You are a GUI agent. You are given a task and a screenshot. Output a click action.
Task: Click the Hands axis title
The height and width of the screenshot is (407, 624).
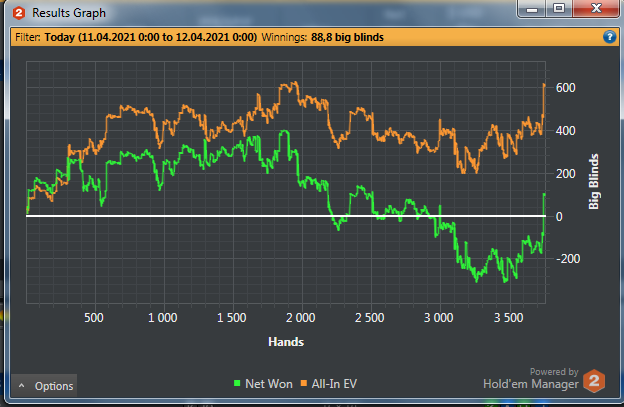coord(286,342)
